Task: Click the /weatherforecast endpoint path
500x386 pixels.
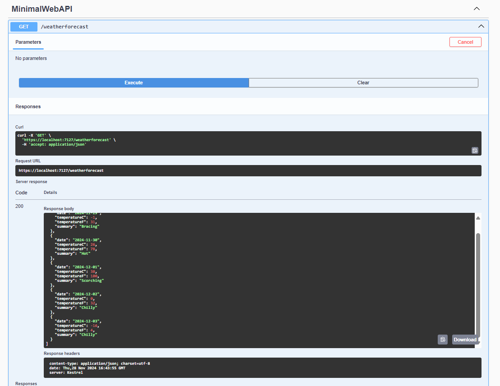Action: click(x=64, y=27)
